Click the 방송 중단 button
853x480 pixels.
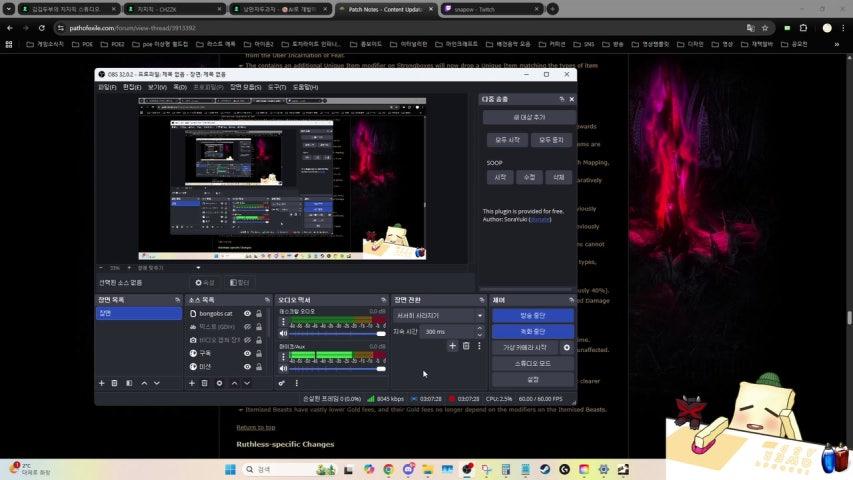point(533,315)
